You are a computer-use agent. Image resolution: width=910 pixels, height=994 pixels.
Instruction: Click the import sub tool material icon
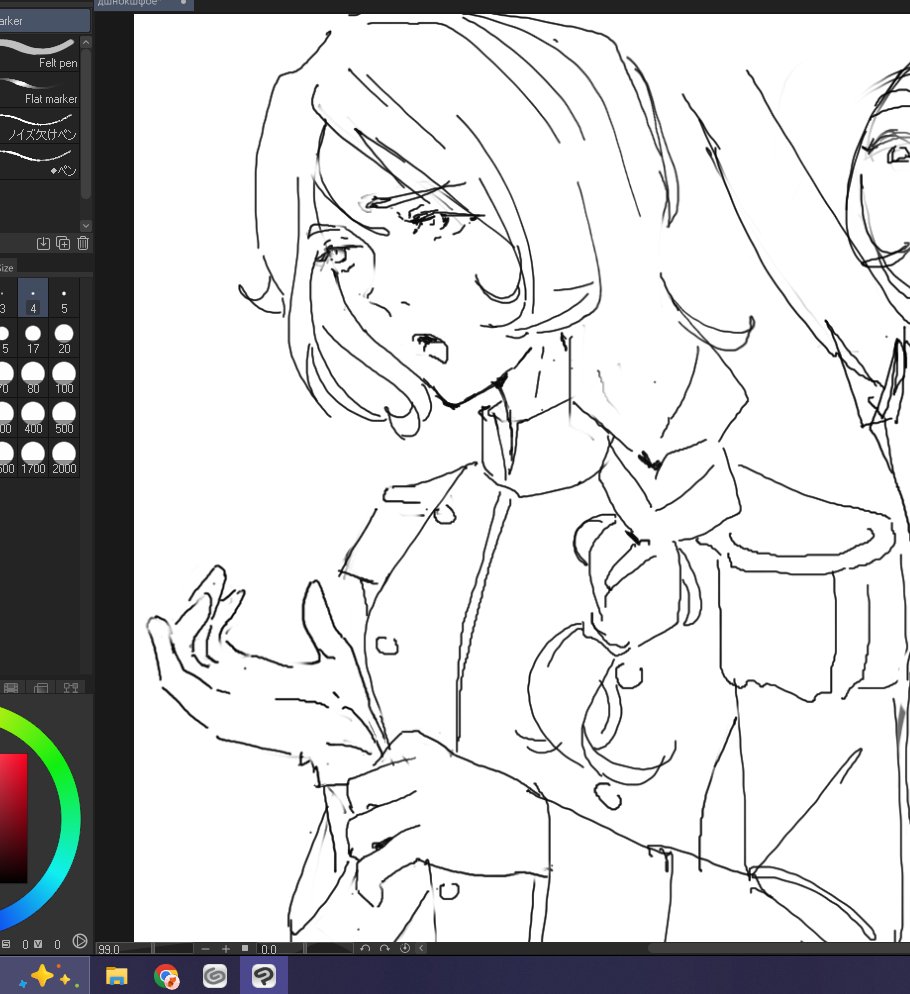pos(43,243)
